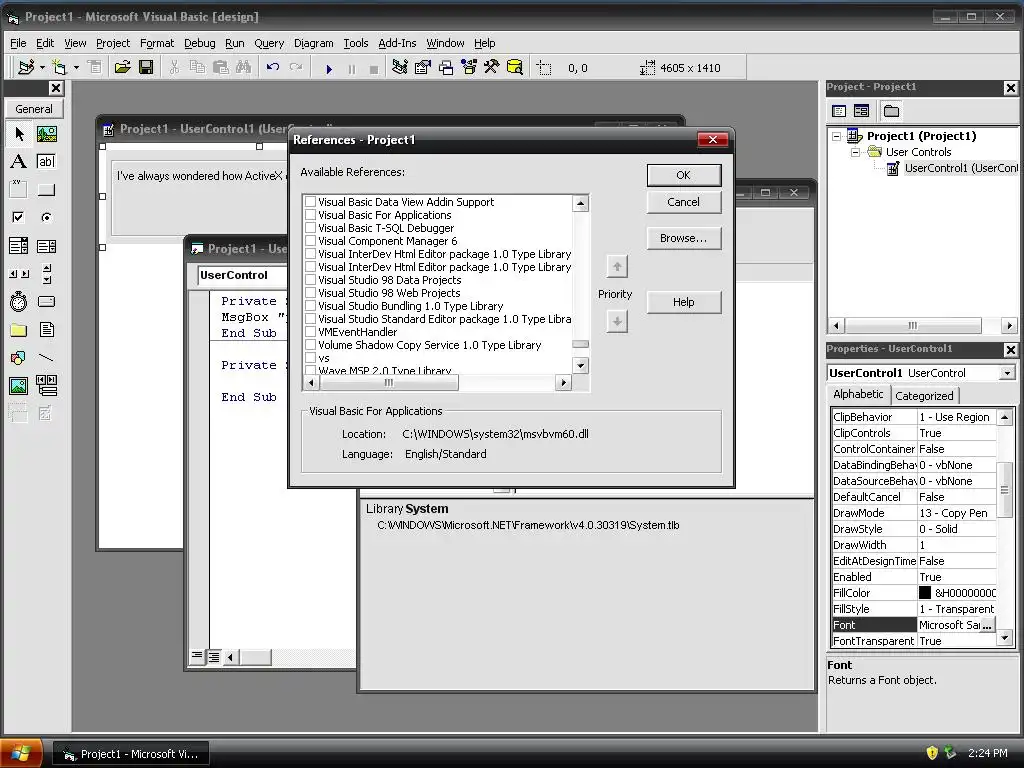Click OK in References dialog

pyautogui.click(x=684, y=175)
